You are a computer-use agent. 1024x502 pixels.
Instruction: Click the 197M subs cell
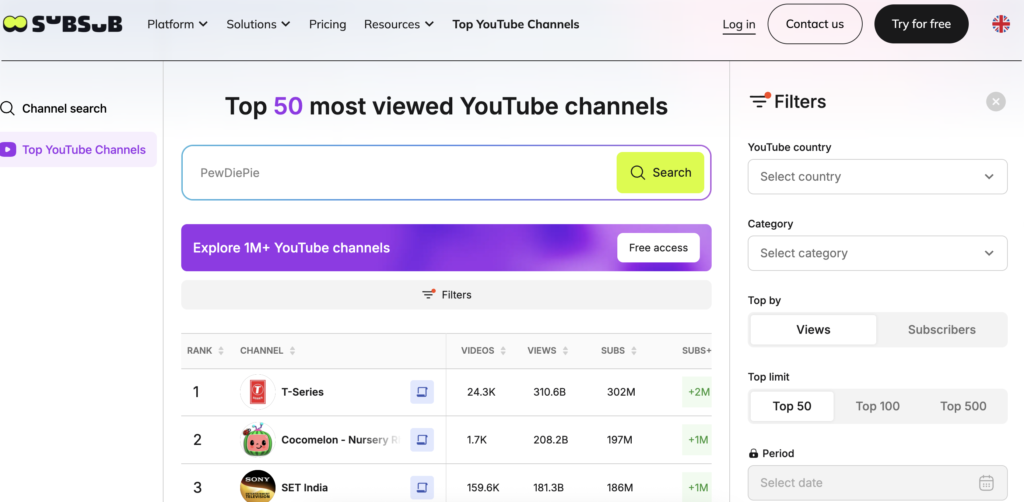(620, 440)
